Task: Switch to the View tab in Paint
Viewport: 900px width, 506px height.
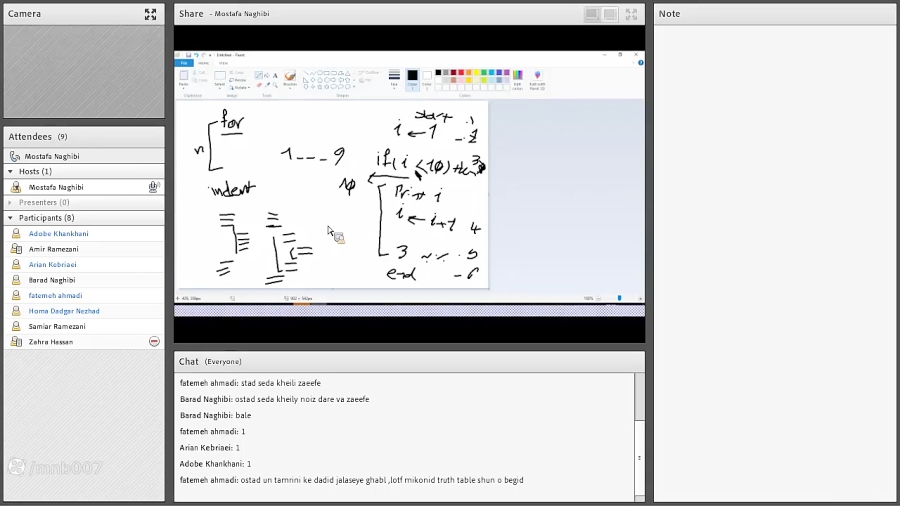Action: click(x=223, y=62)
